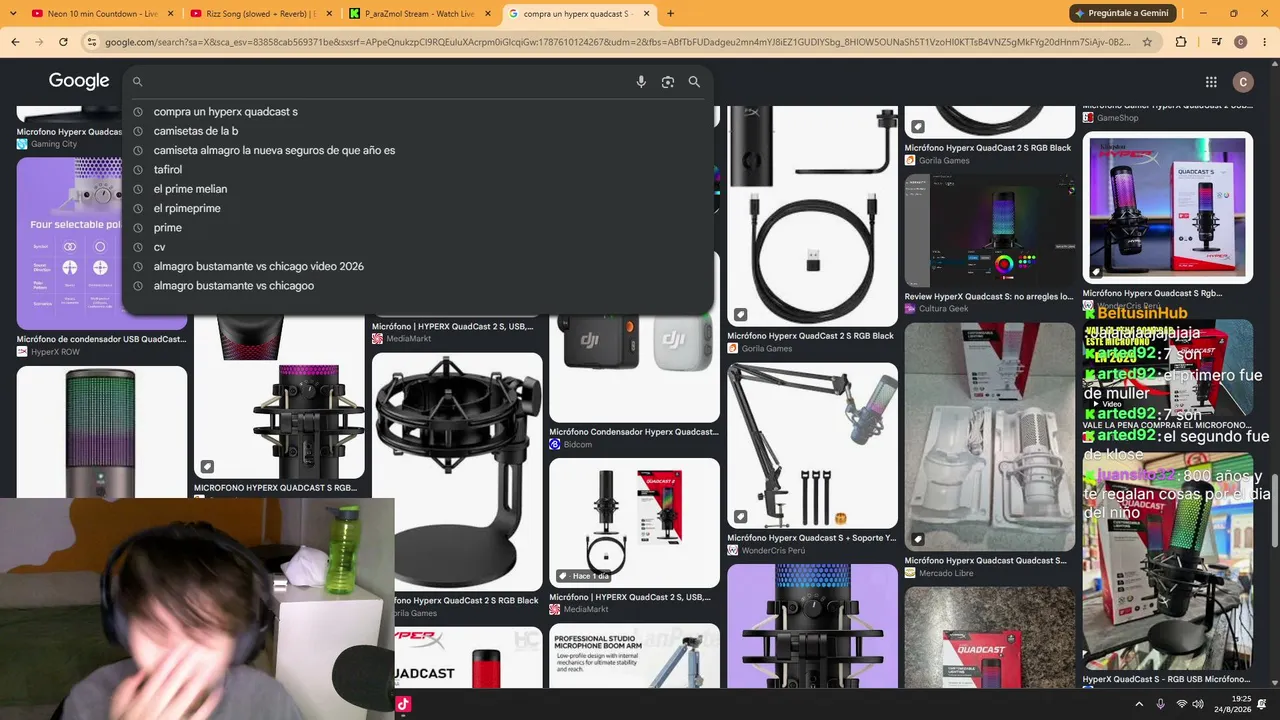Viewport: 1280px width, 720px height.
Task: Select 'almagro bustamante vs chicago video 2026'
Action: coord(418,266)
